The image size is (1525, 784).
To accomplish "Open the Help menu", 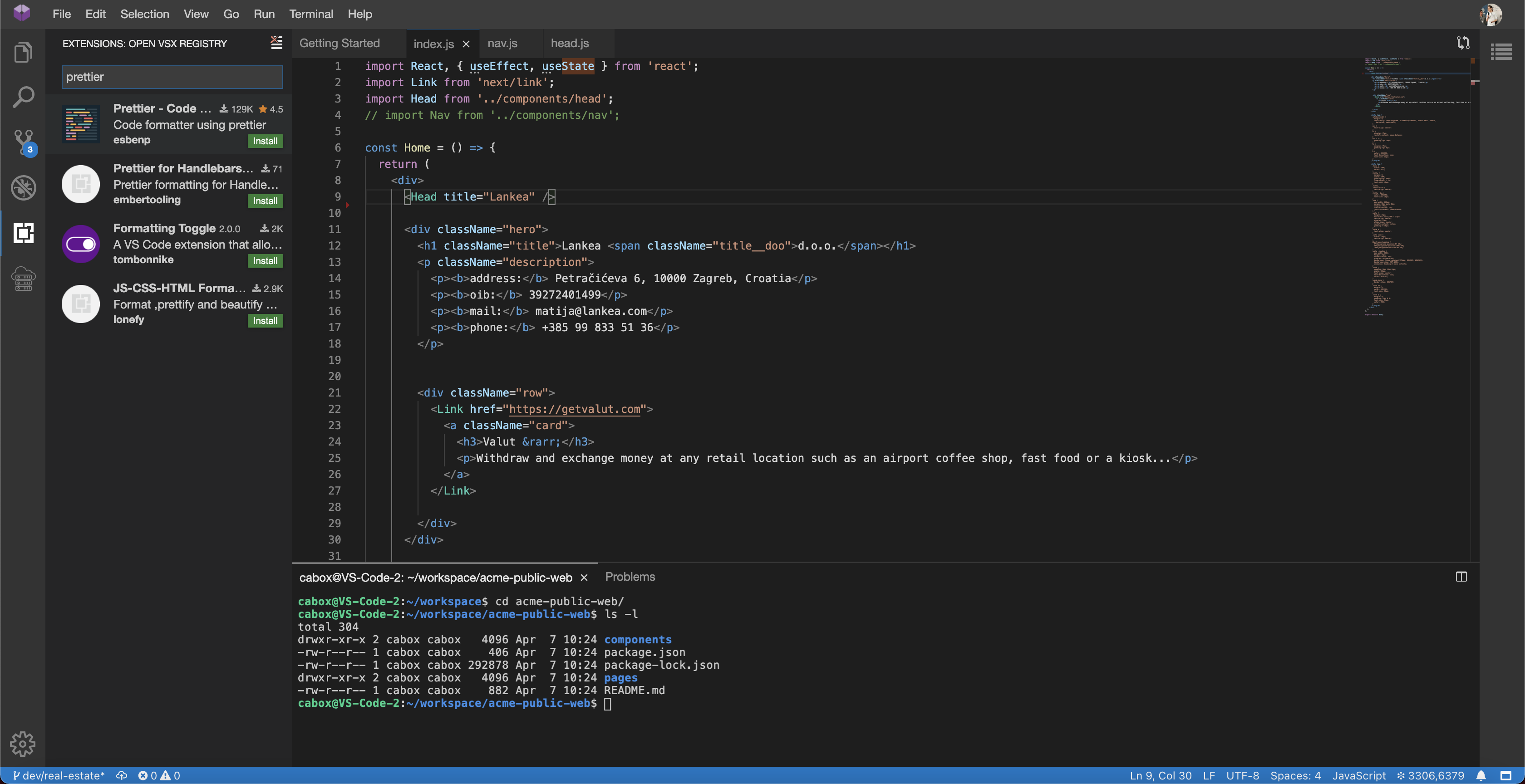I will point(359,14).
